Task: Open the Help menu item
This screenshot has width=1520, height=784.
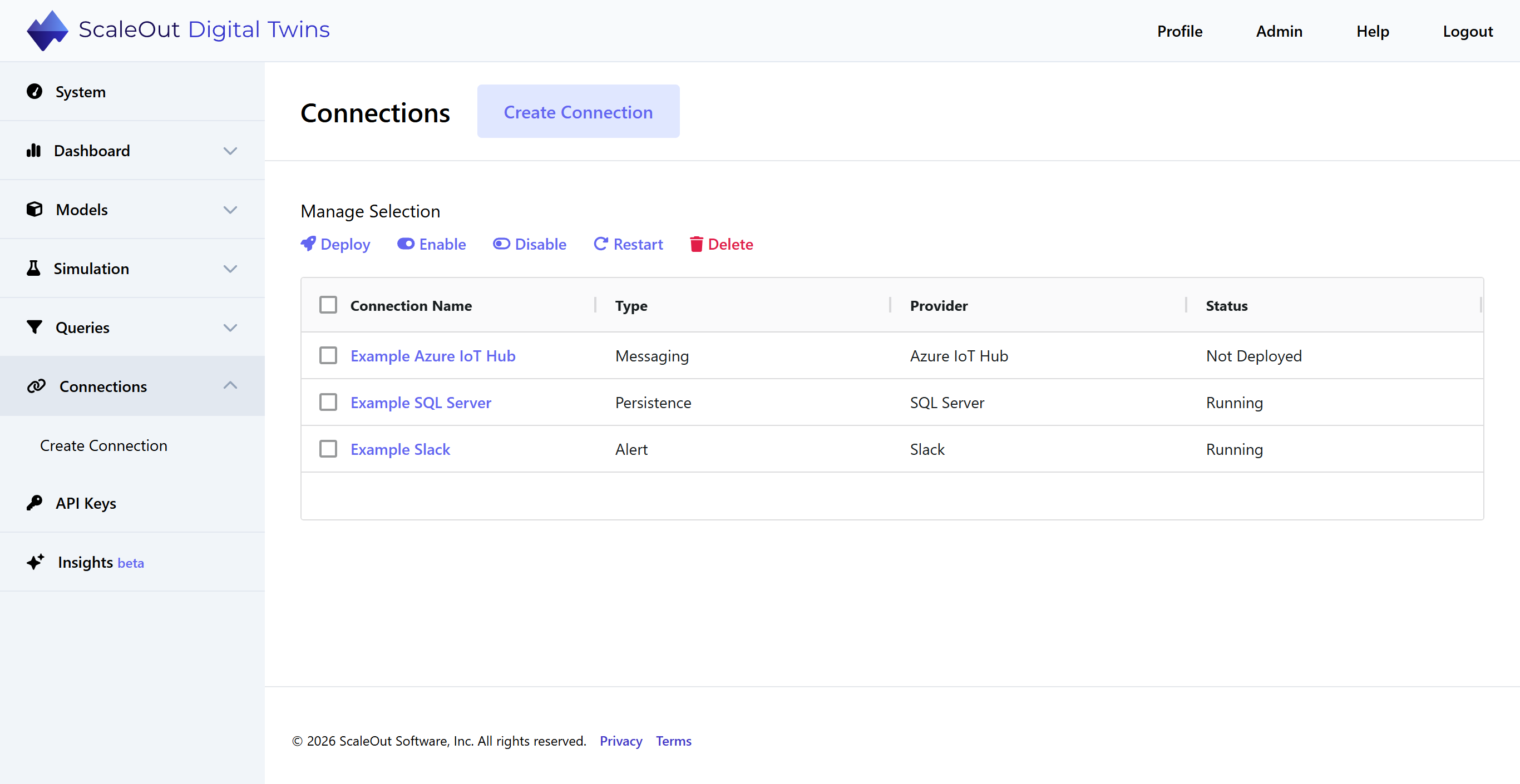Action: tap(1373, 31)
